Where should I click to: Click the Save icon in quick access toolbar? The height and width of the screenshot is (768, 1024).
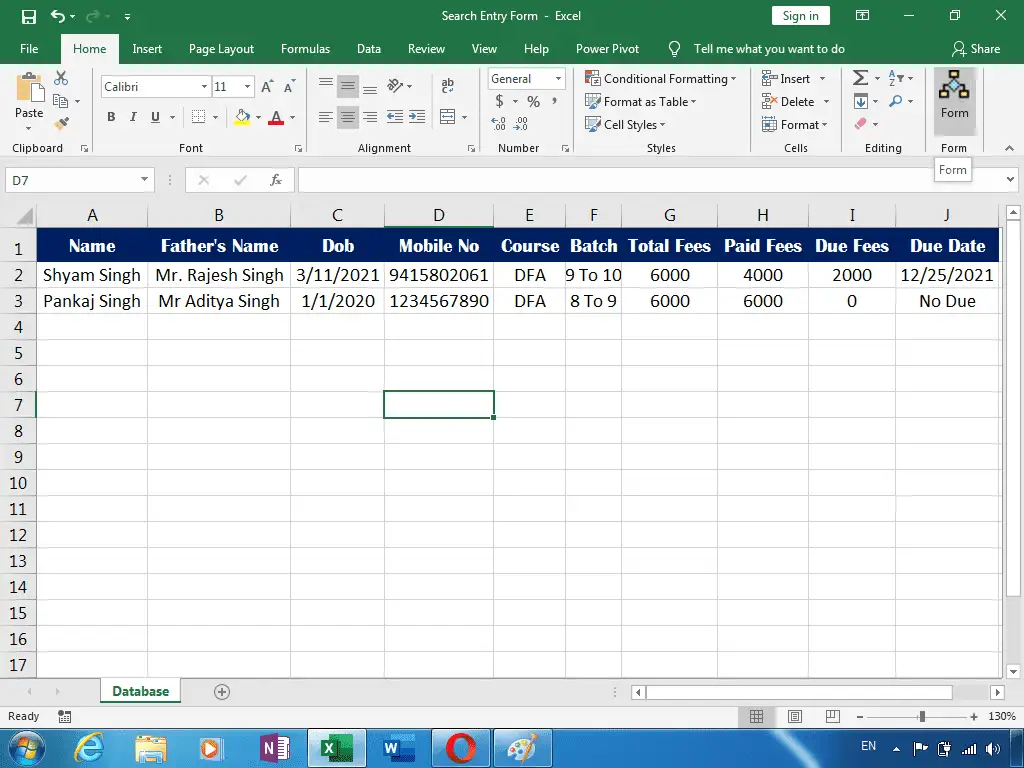[x=29, y=16]
